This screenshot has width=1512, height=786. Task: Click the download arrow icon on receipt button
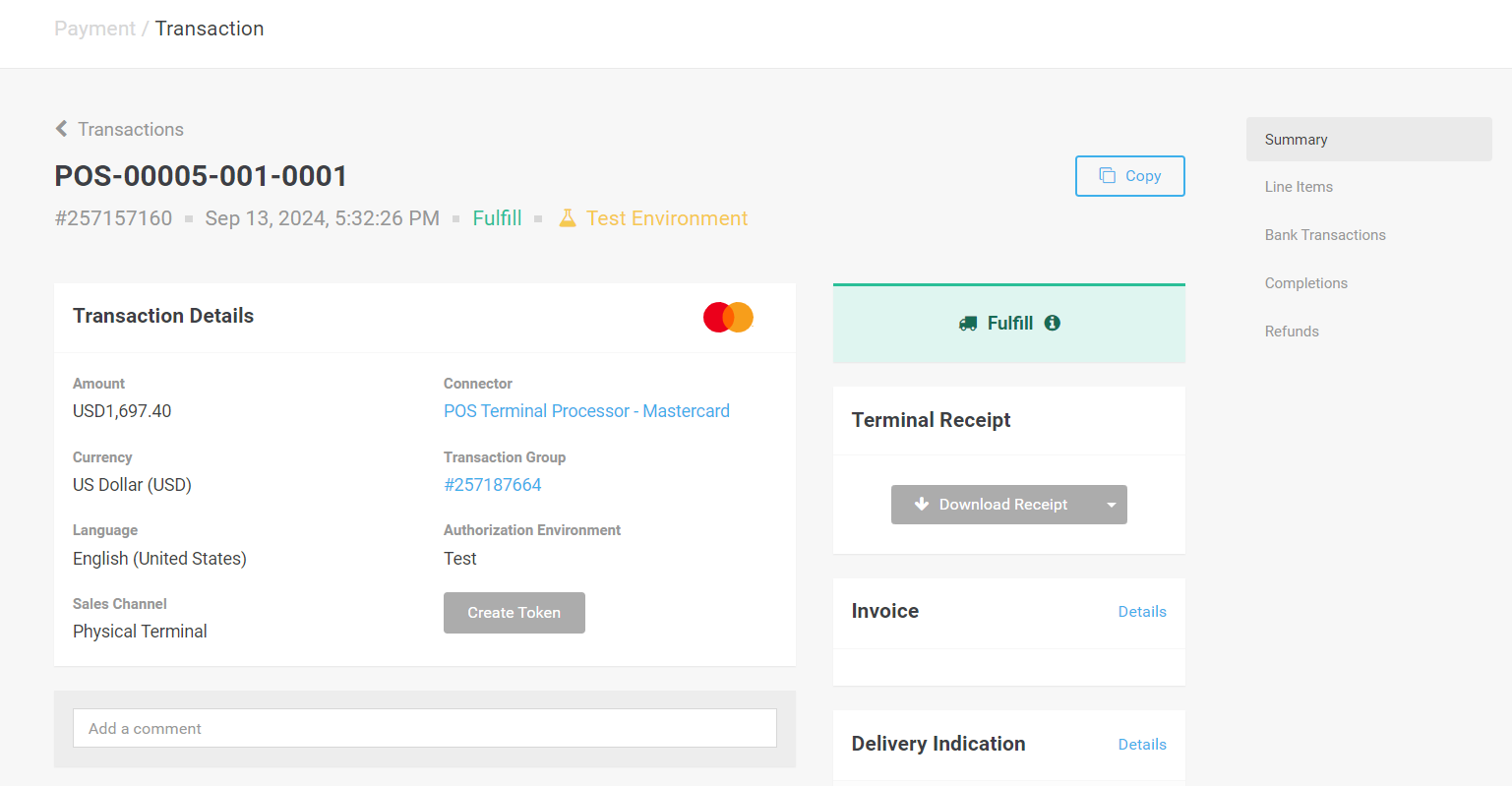point(922,504)
